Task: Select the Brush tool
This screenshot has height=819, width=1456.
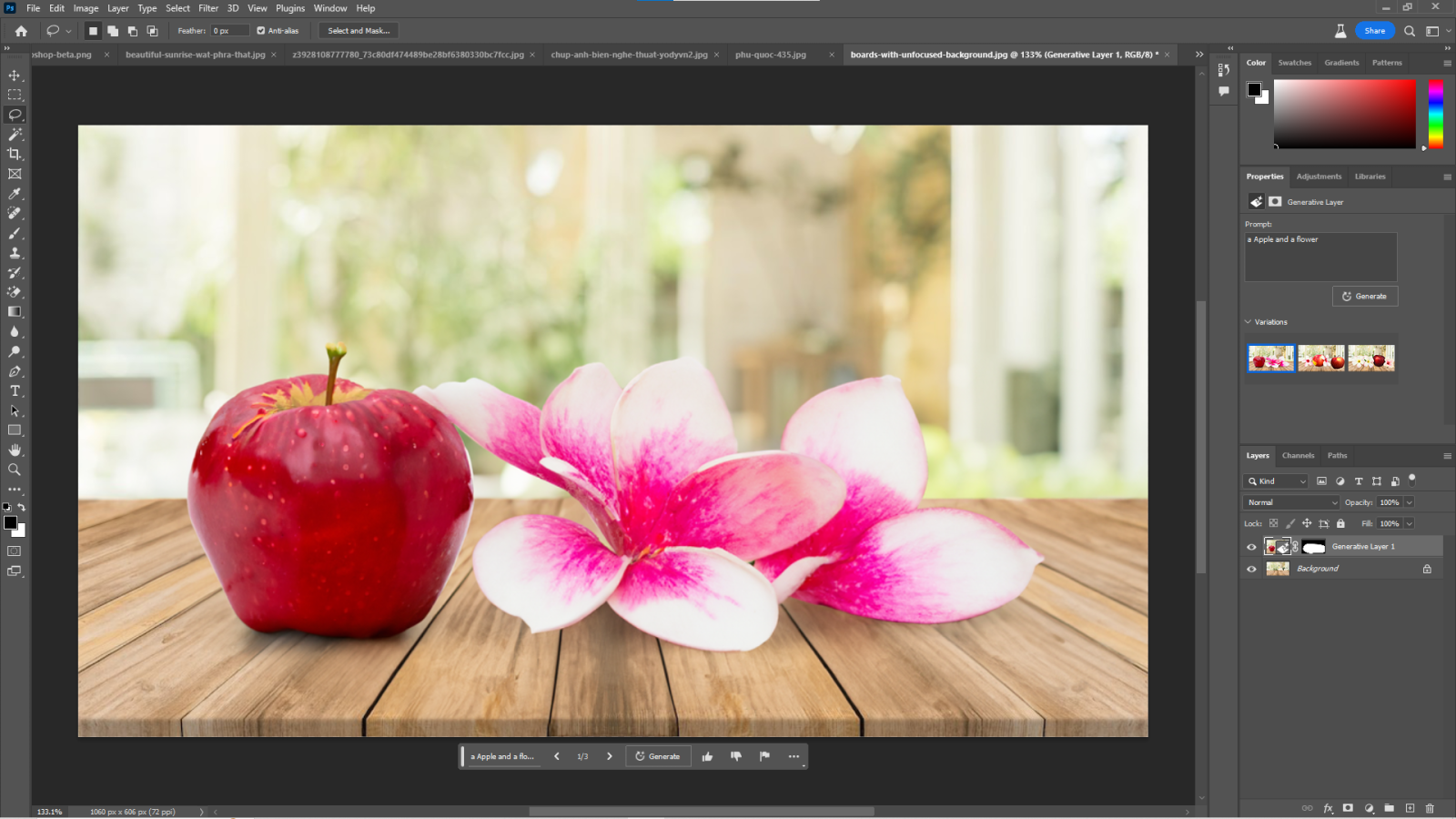Action: [15, 233]
